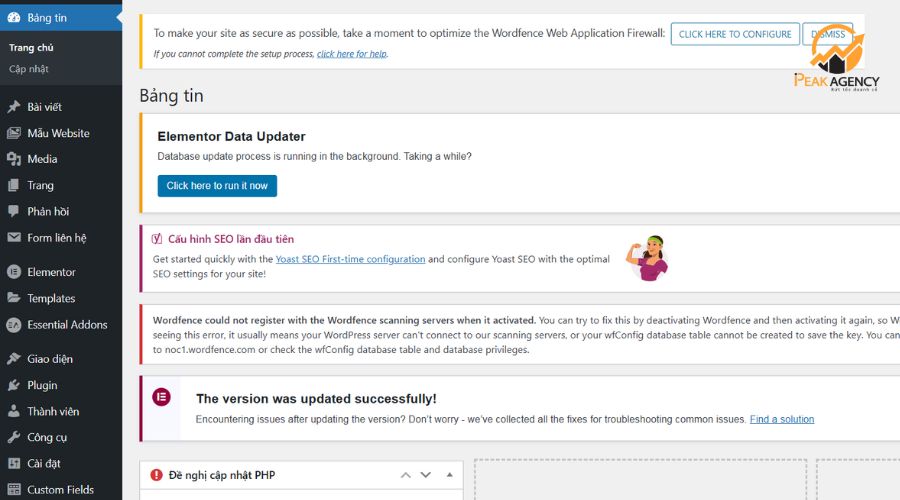Click the Elementor Data Updater heading
This screenshot has width=900, height=500.
[231, 137]
